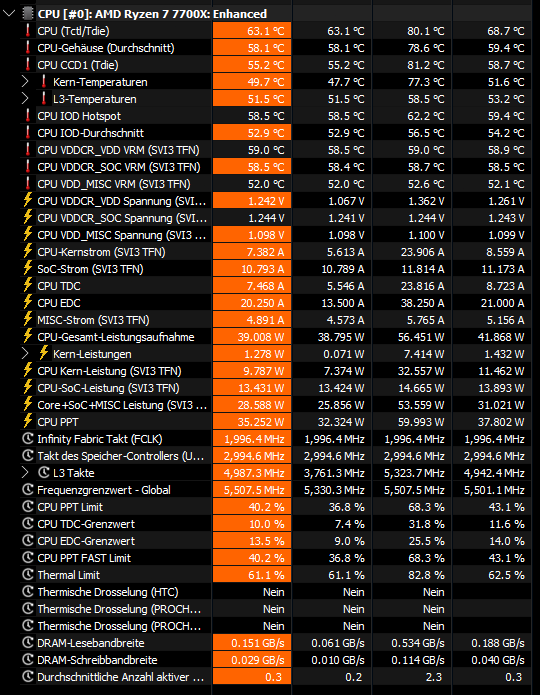Click lightning icon beside SoC-Strom
The height and width of the screenshot is (695, 540).
tap(27, 269)
